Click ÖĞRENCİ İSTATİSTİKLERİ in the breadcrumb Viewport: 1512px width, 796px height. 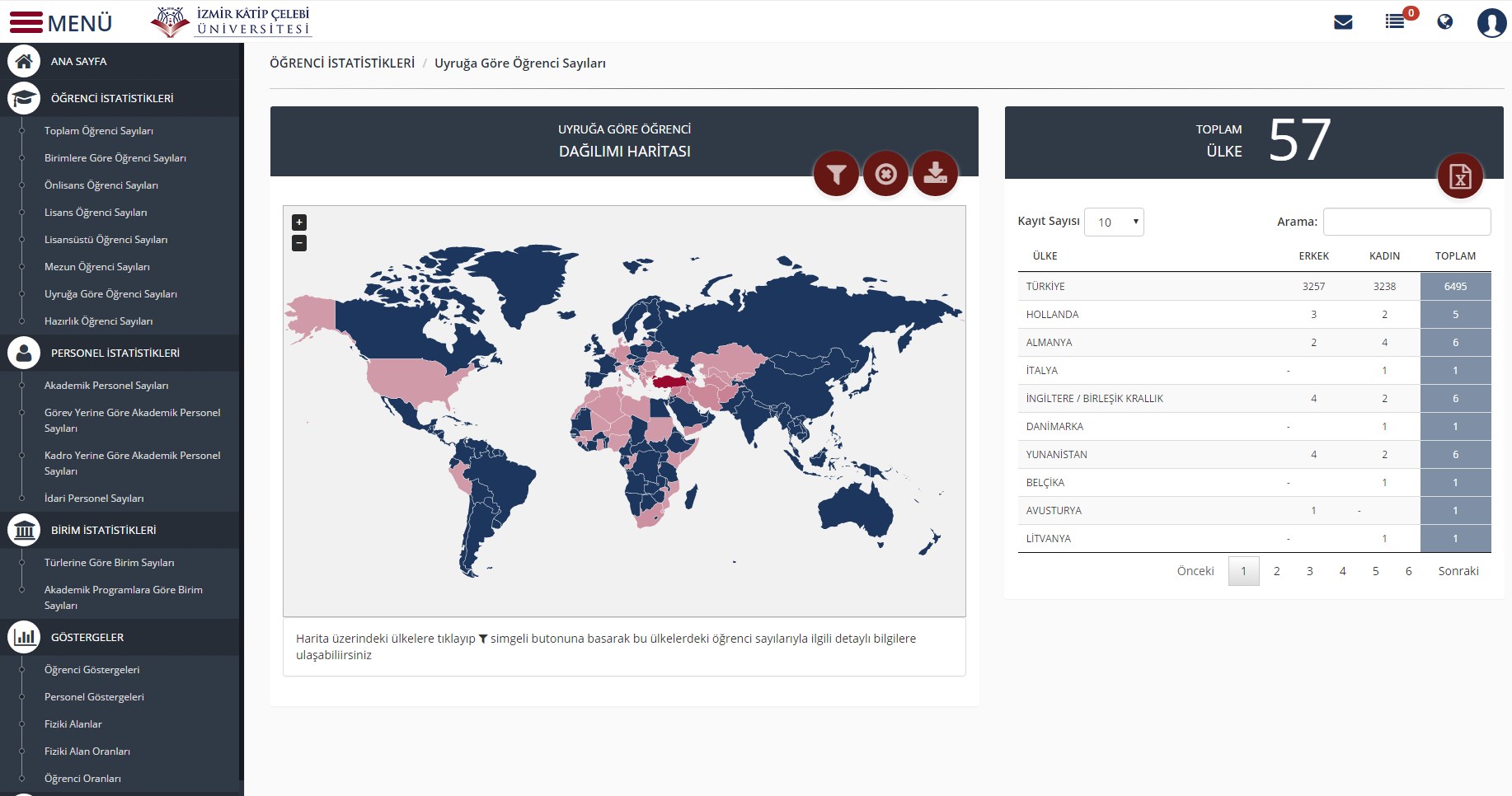(342, 63)
